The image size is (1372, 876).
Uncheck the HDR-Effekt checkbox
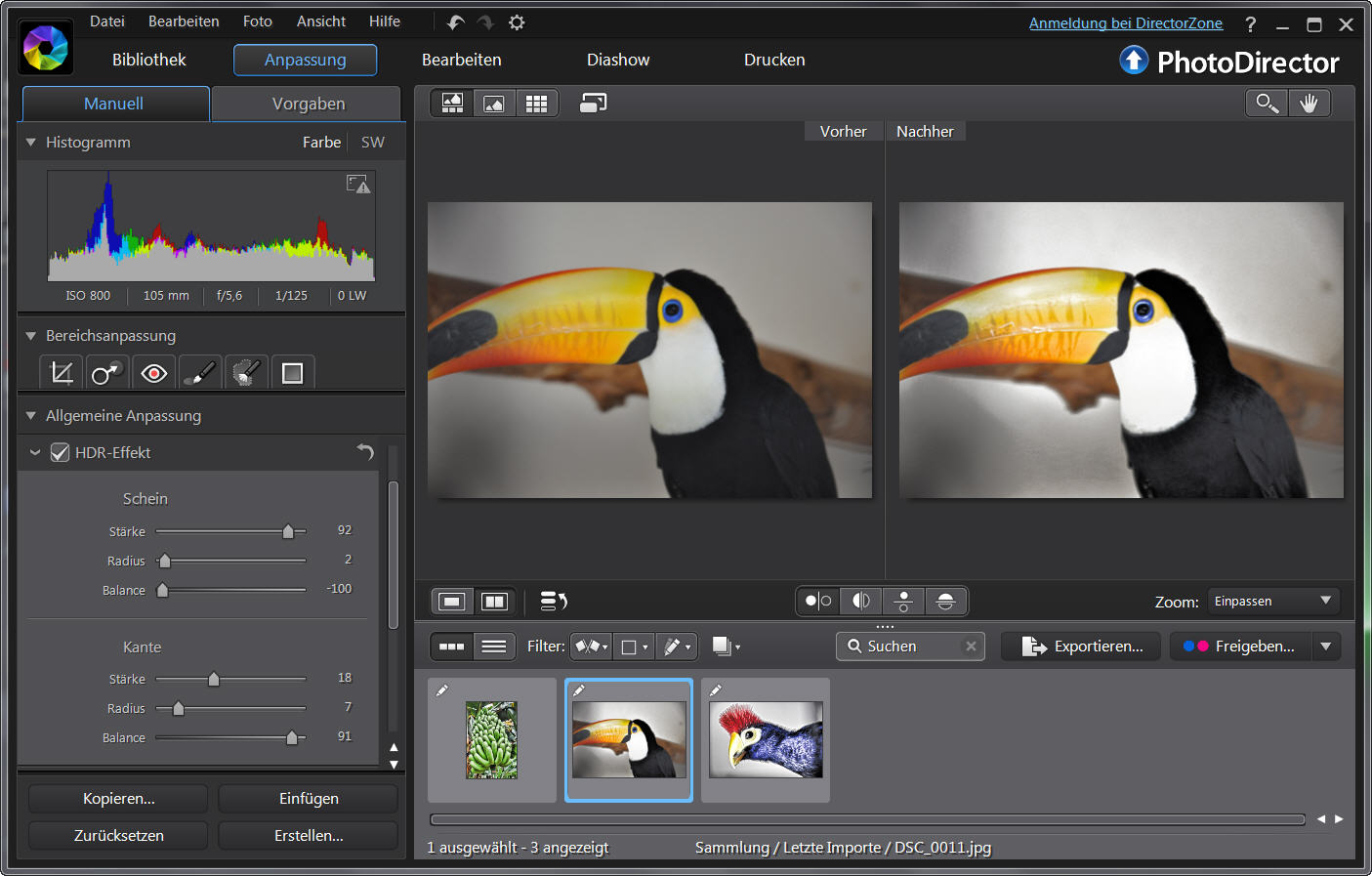[61, 453]
